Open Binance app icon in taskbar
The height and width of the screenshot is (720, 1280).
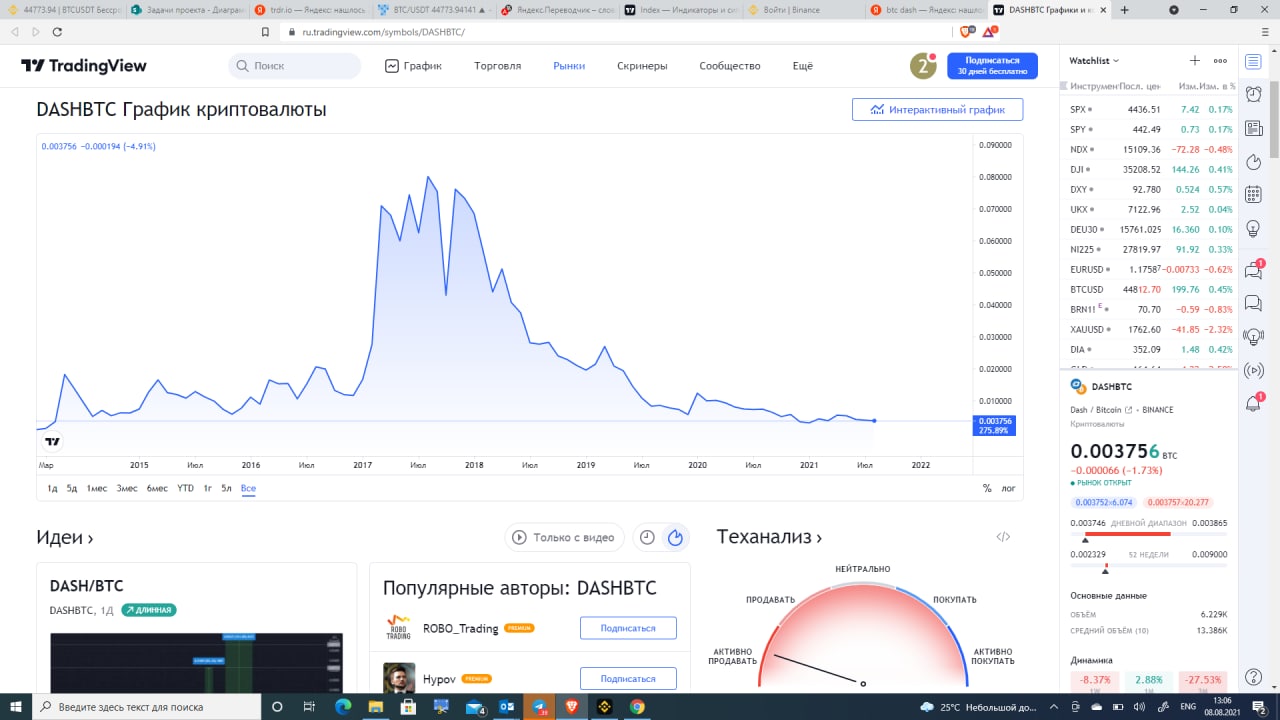click(603, 707)
